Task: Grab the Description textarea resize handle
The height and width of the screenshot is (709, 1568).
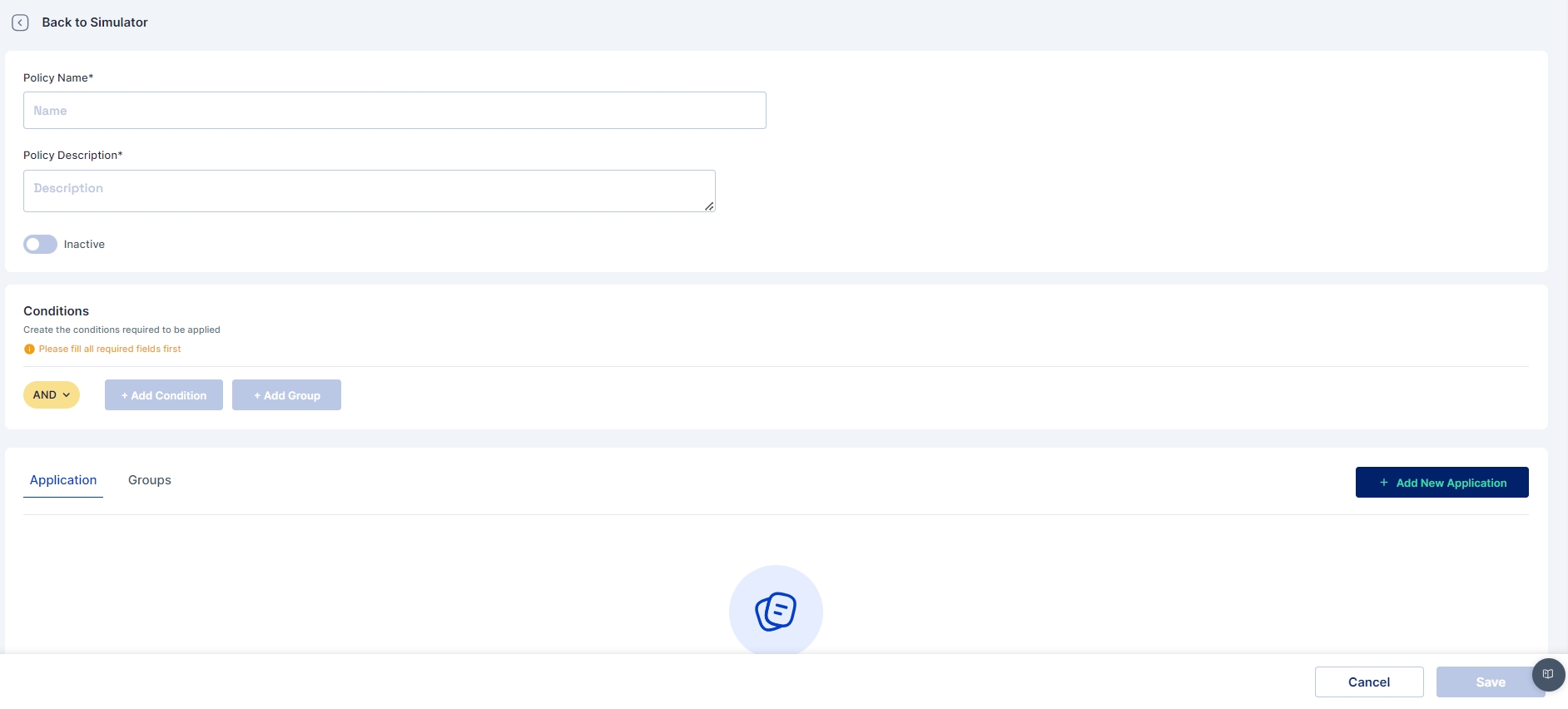Action: click(x=709, y=206)
